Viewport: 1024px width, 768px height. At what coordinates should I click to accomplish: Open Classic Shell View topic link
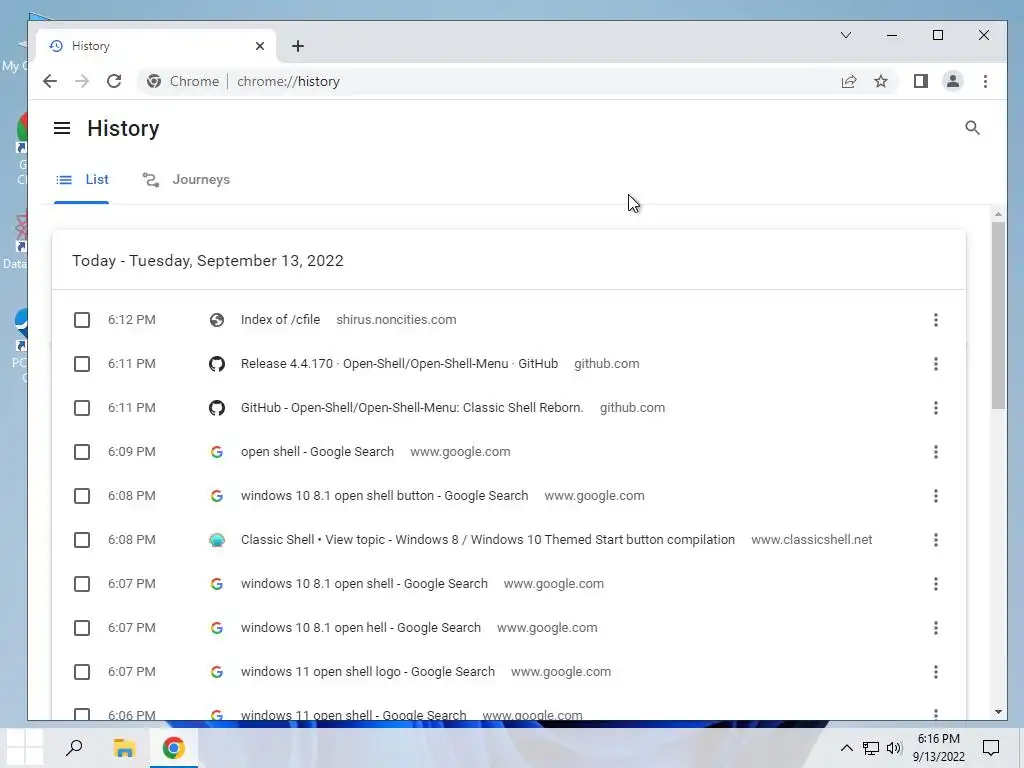tap(488, 540)
